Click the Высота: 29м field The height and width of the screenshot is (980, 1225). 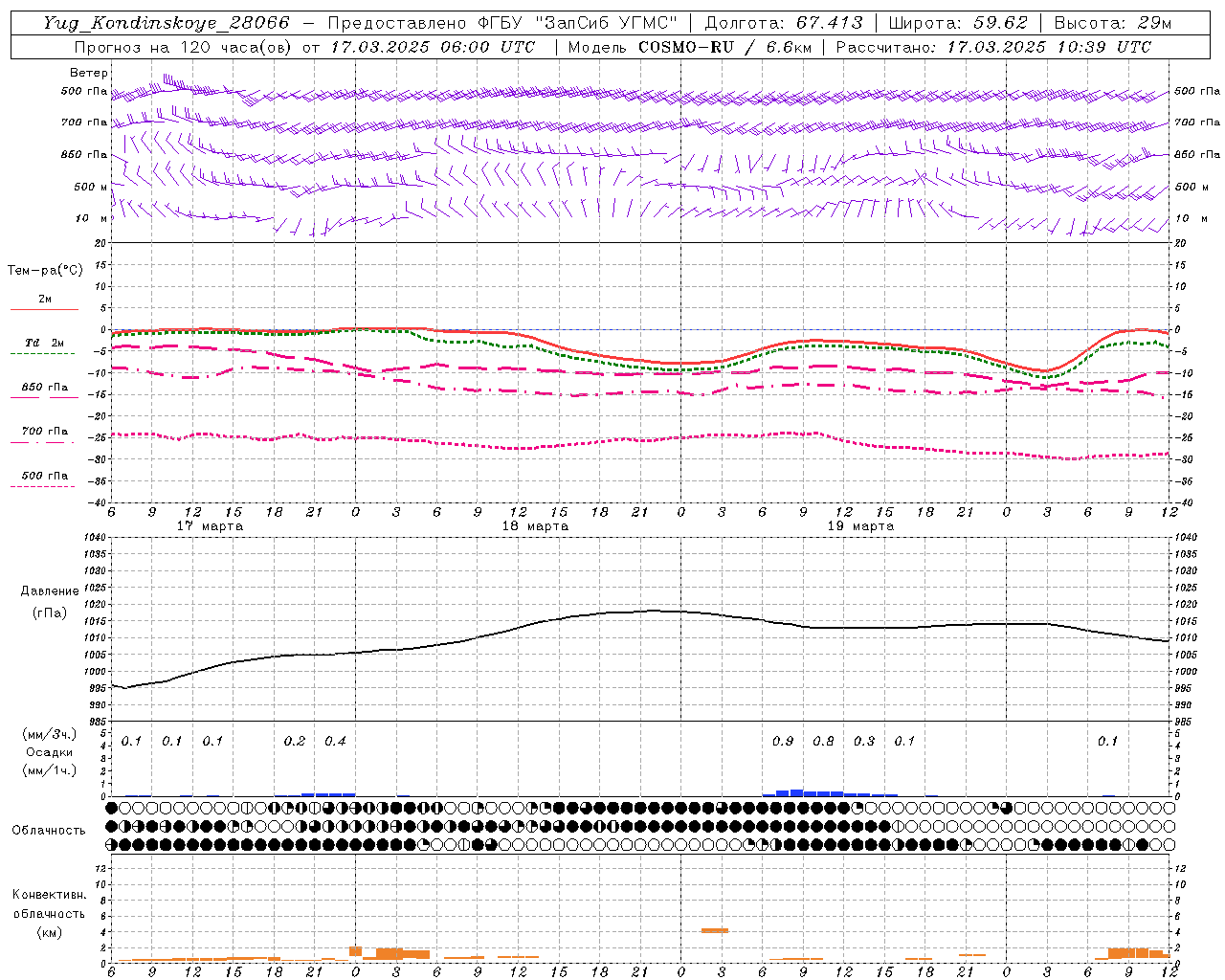[1113, 23]
